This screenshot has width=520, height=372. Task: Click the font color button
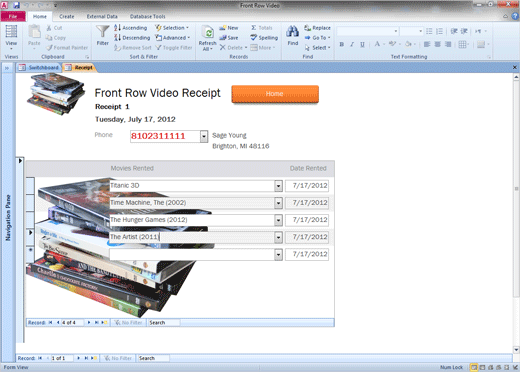pyautogui.click(x=377, y=44)
